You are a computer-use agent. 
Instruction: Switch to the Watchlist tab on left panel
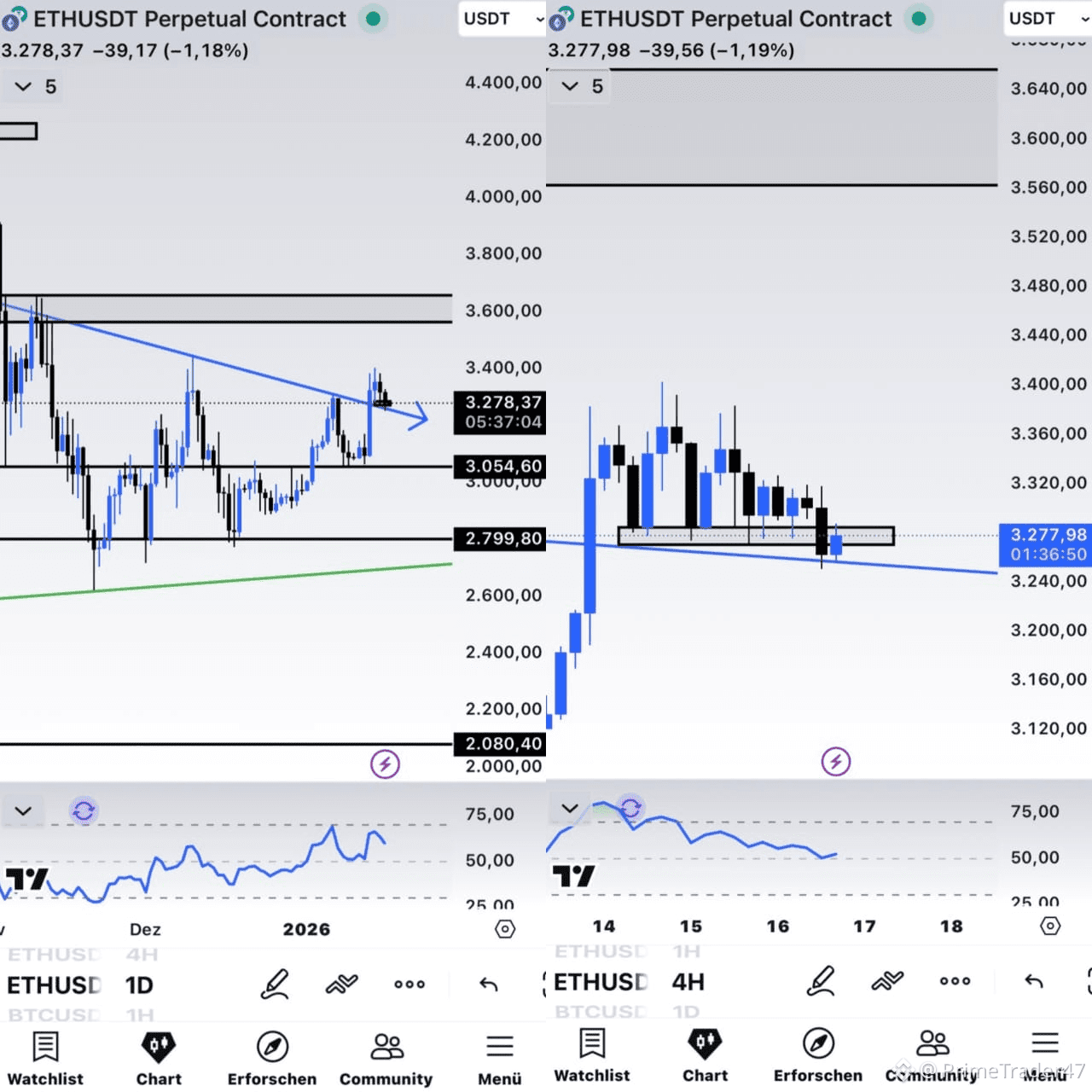click(x=45, y=1059)
